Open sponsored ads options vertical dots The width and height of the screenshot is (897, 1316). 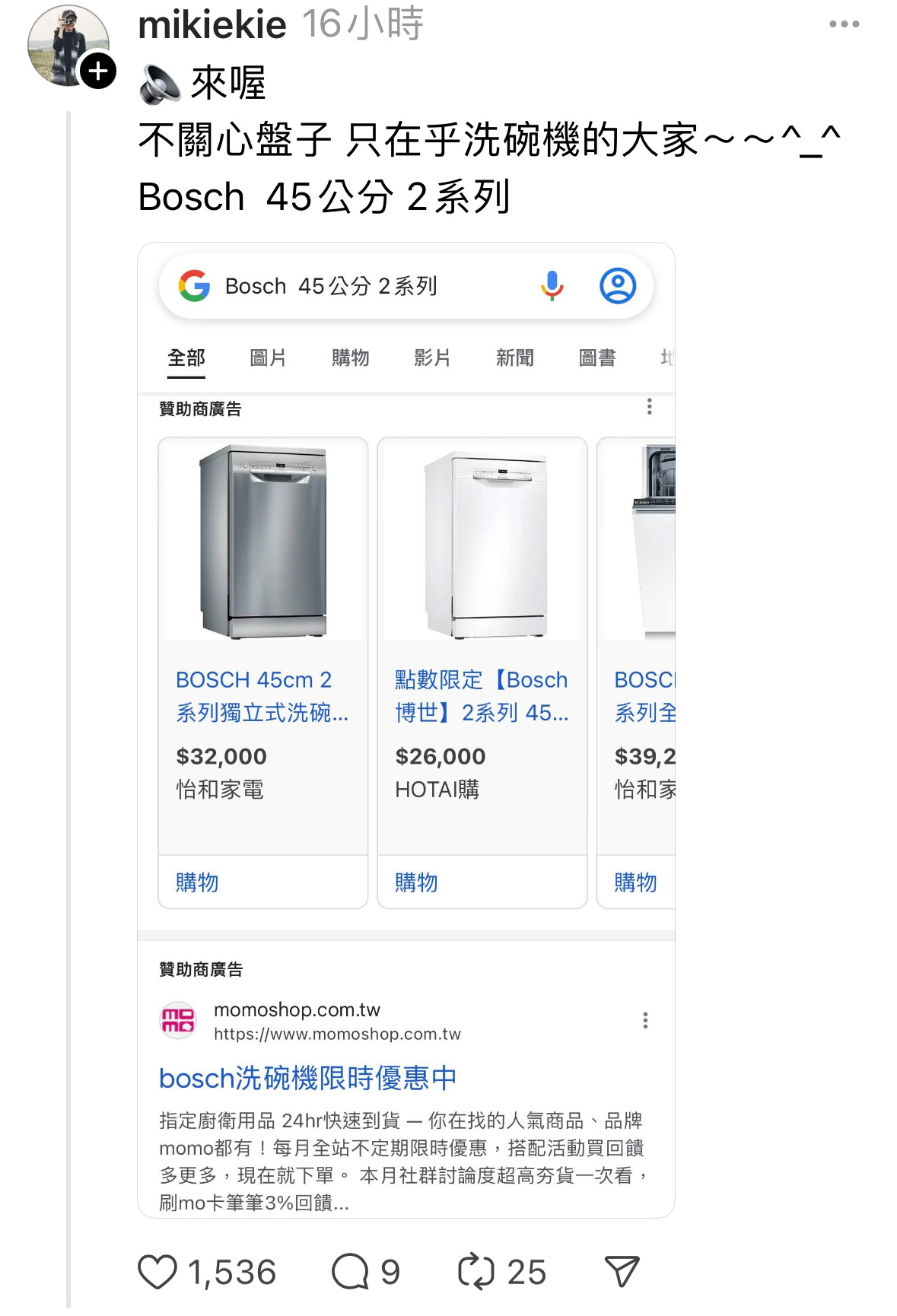click(649, 407)
